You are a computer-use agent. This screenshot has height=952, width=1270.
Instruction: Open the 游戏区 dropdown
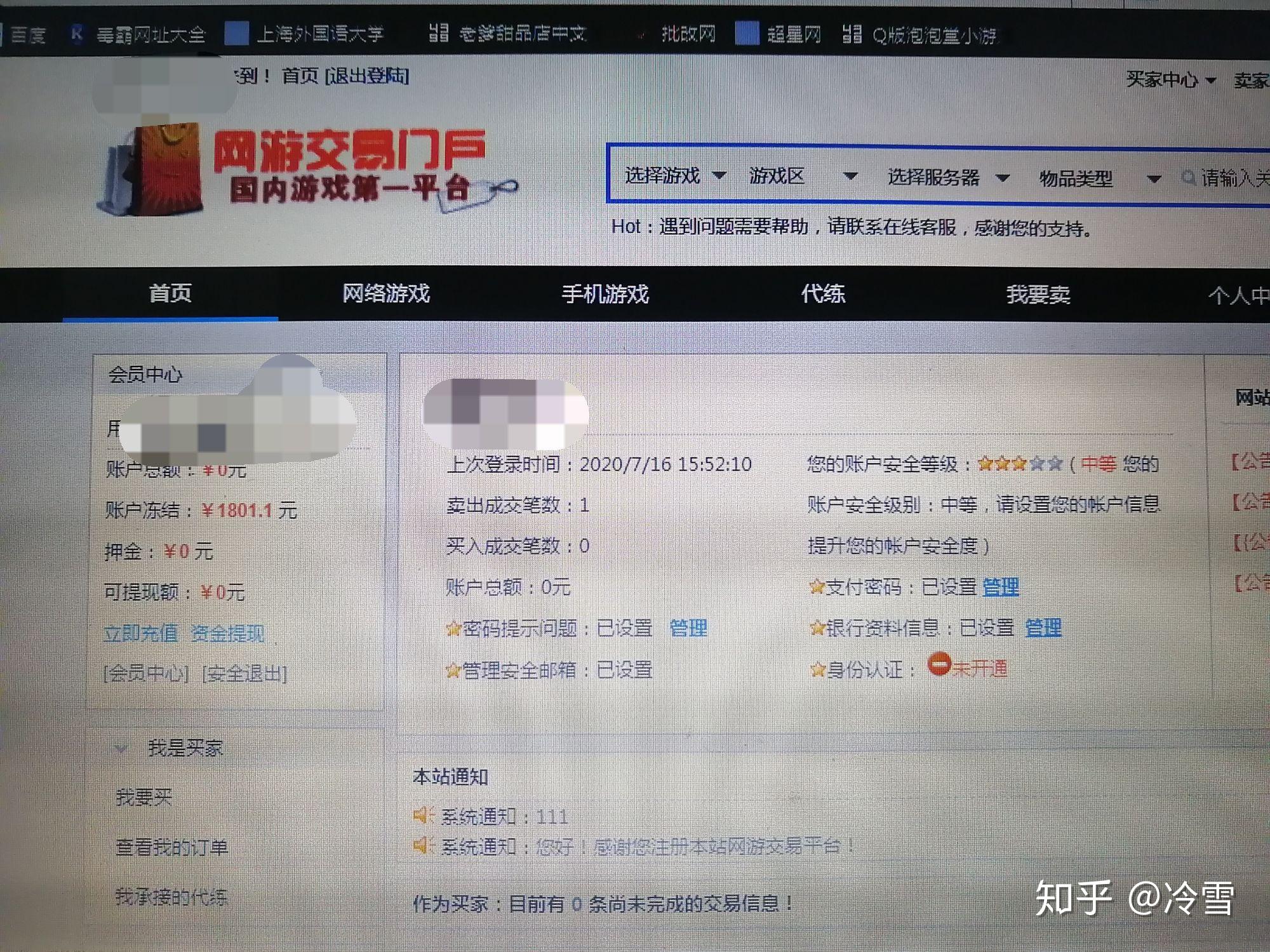click(803, 175)
